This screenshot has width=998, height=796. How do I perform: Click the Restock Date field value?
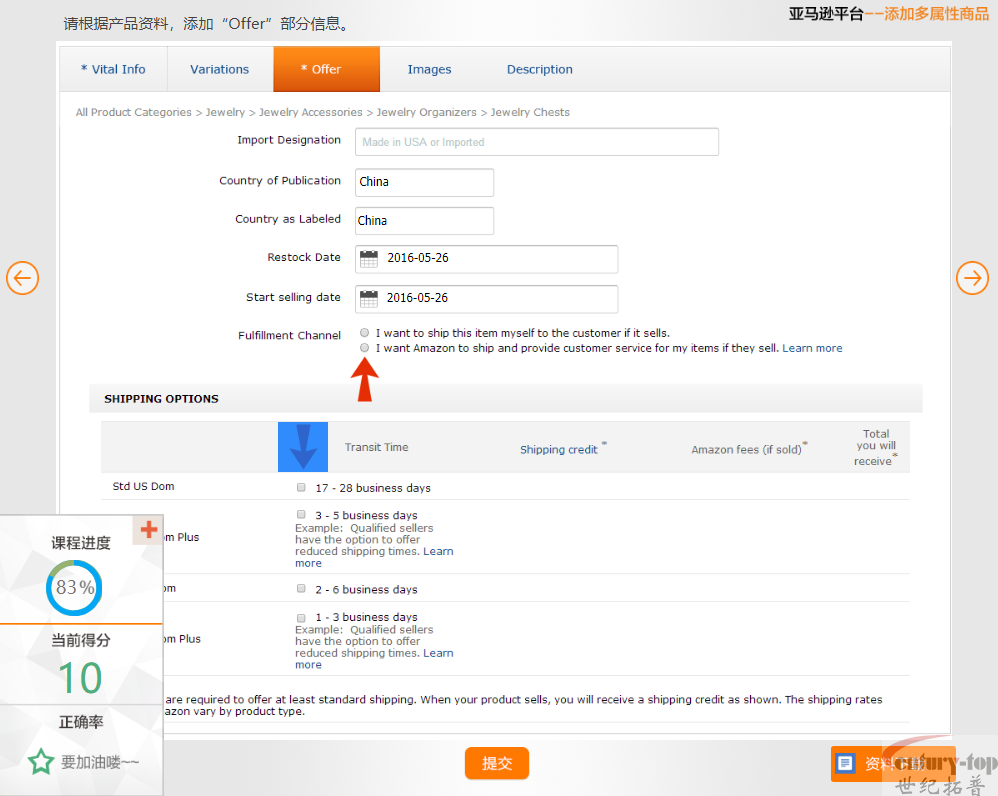(x=418, y=258)
